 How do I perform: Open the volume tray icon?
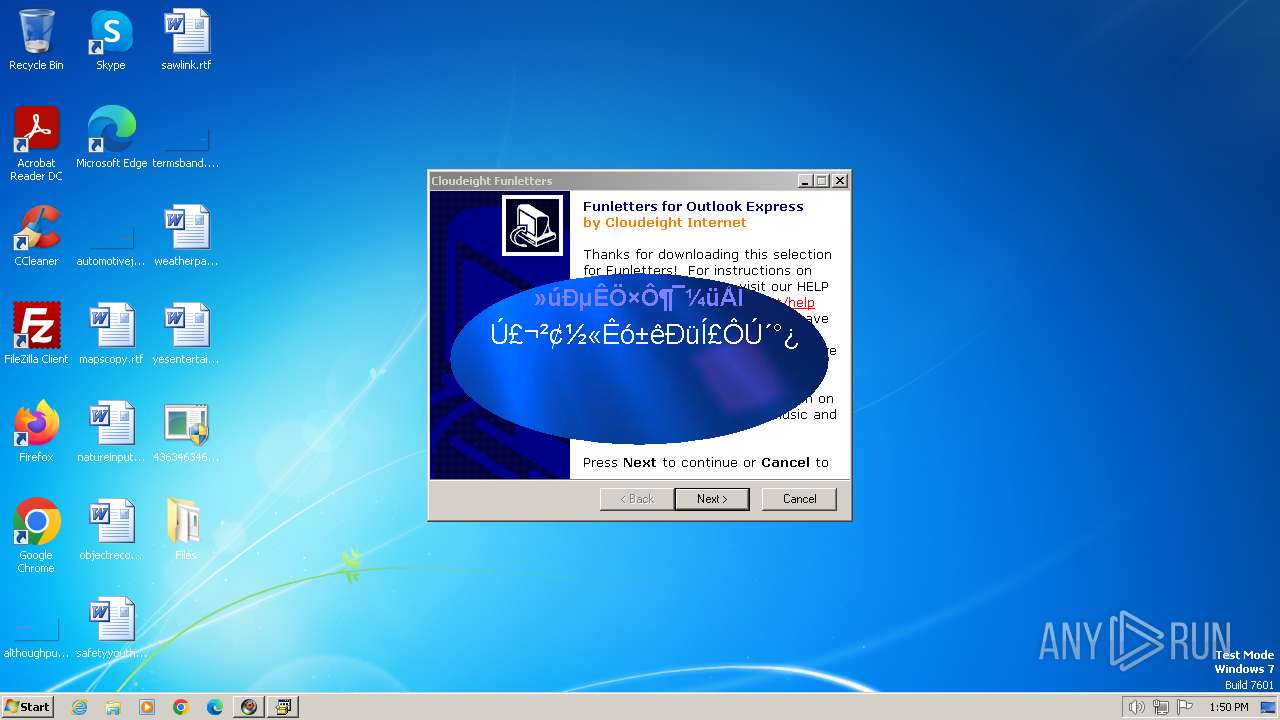[x=1136, y=707]
